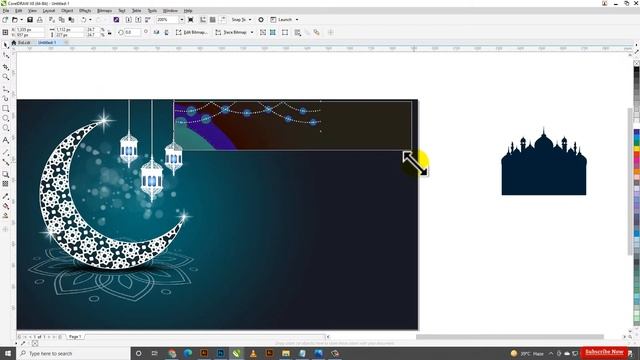The width and height of the screenshot is (640, 360).
Task: Click the Trace Bitmap button
Action: (231, 32)
